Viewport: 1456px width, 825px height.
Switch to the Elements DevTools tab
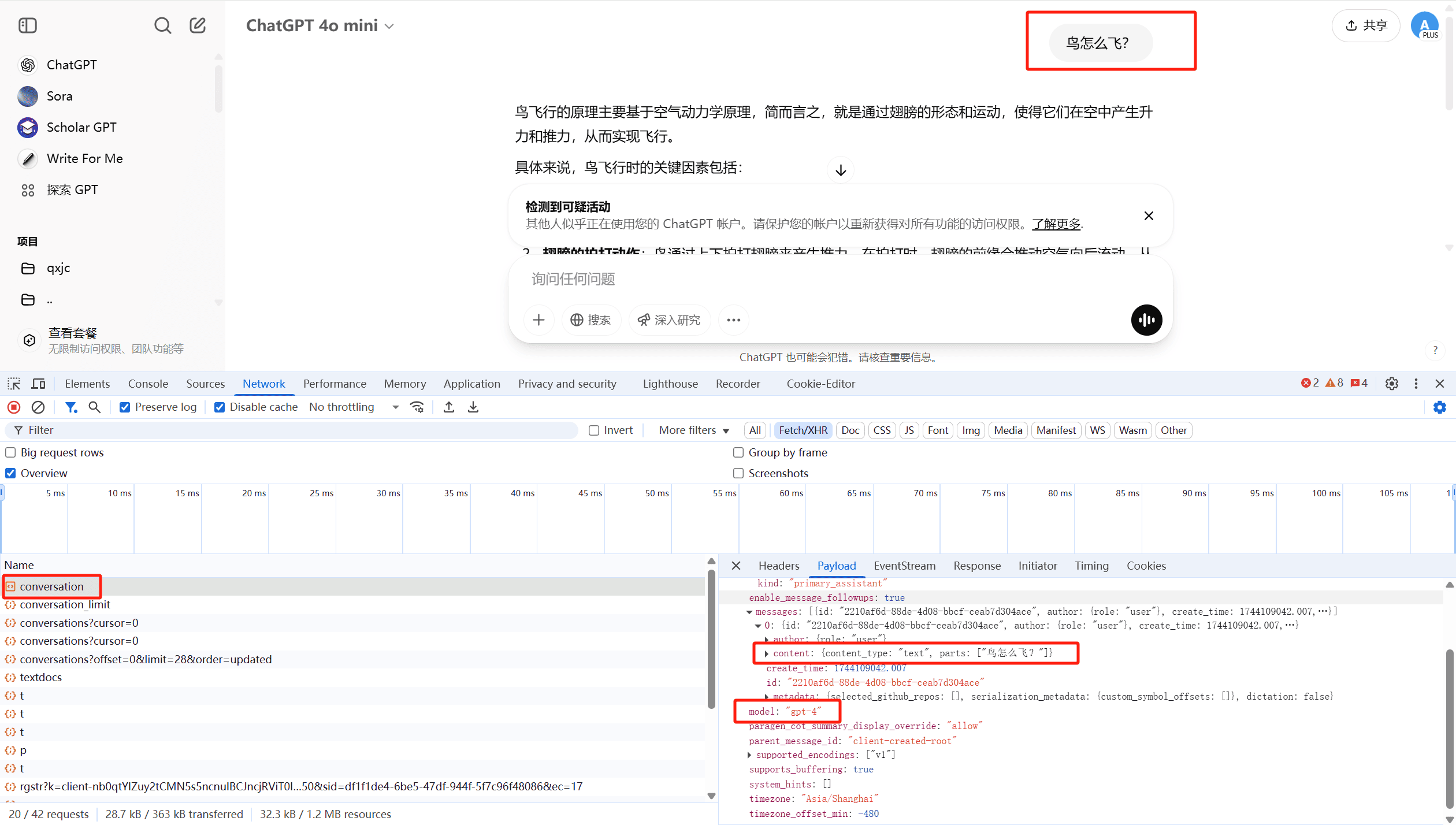tap(87, 384)
